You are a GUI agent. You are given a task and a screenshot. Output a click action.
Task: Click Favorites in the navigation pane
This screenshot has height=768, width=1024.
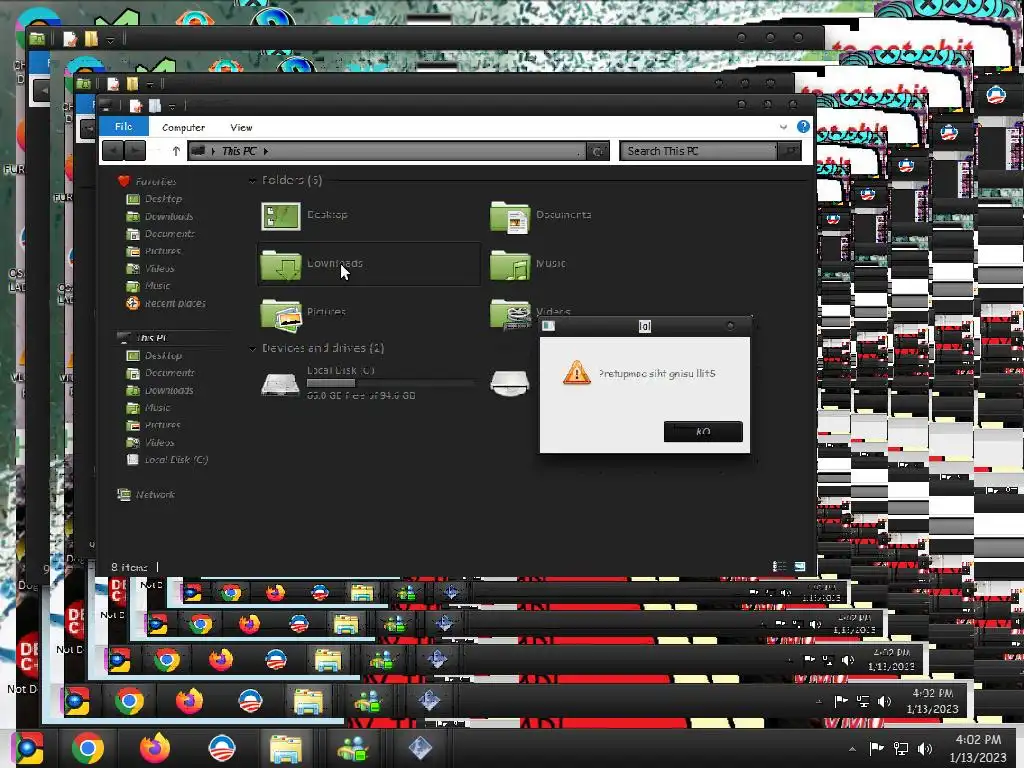tap(155, 182)
